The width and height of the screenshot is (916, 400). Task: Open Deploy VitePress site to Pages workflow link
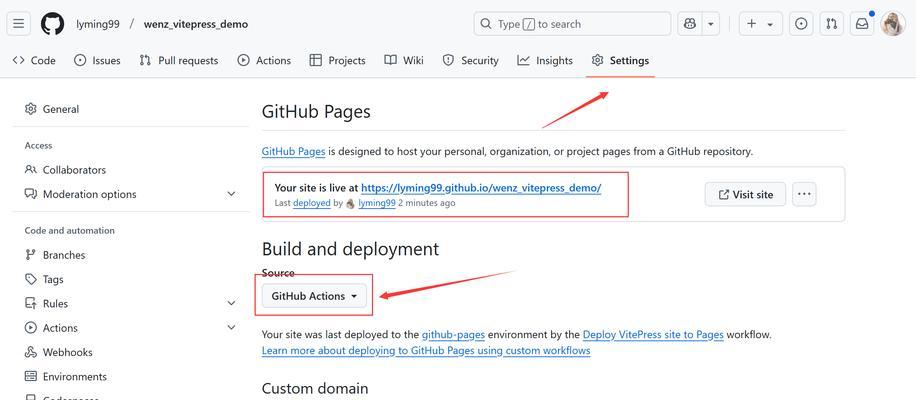click(x=653, y=335)
